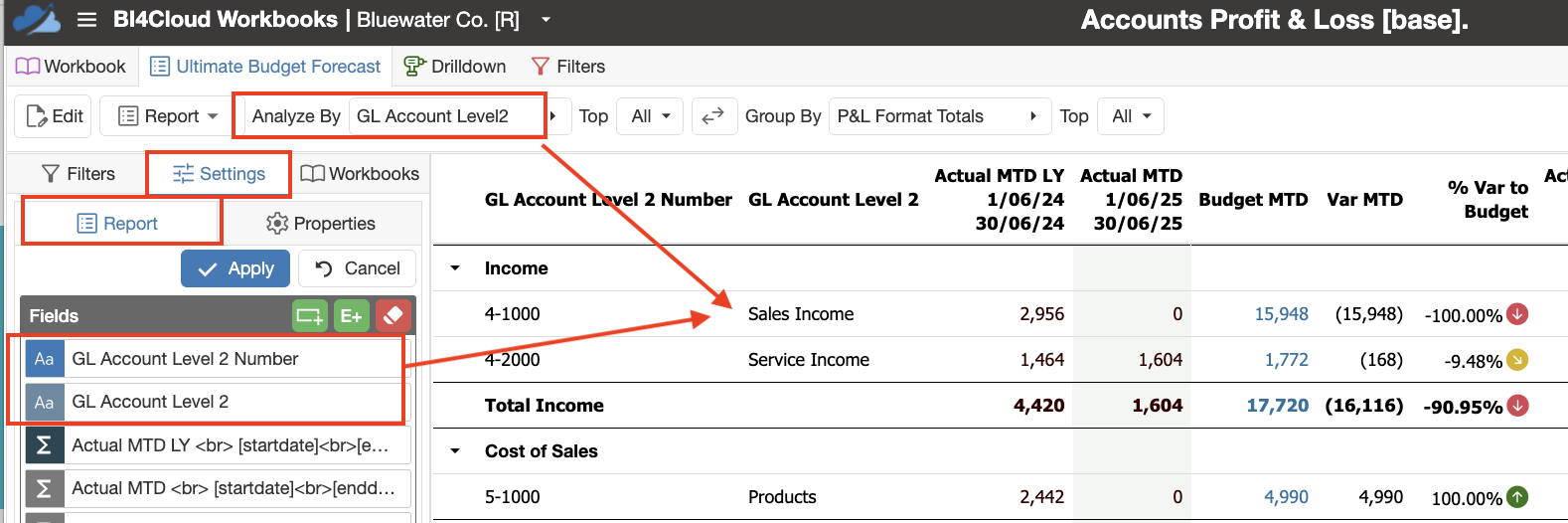The image size is (1568, 523).
Task: Click the Aa icon beside GL Account Level 2 Number
Action: coord(45,359)
